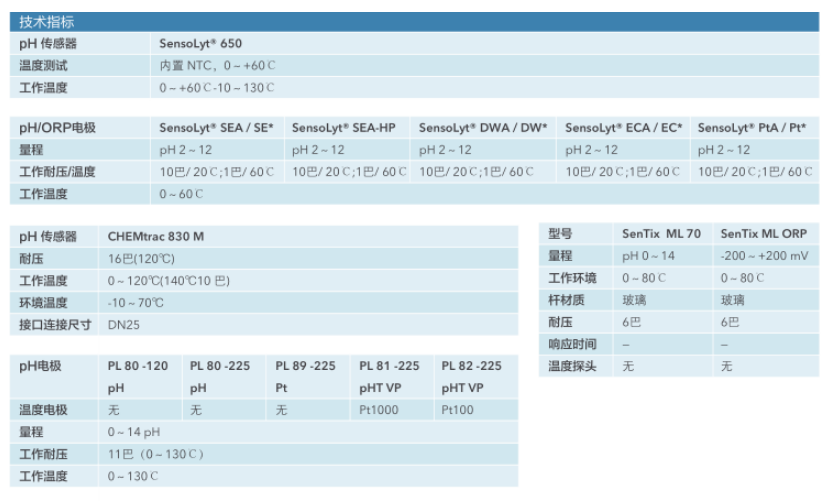
Task: Select the PL 89-225 electrode header
Action: [305, 366]
